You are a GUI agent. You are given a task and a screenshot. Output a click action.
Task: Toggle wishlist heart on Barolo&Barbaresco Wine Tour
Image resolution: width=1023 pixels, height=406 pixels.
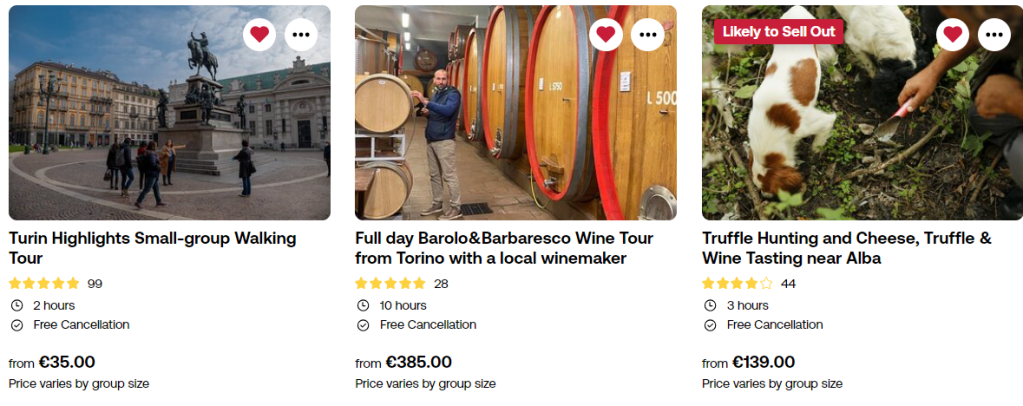606,35
